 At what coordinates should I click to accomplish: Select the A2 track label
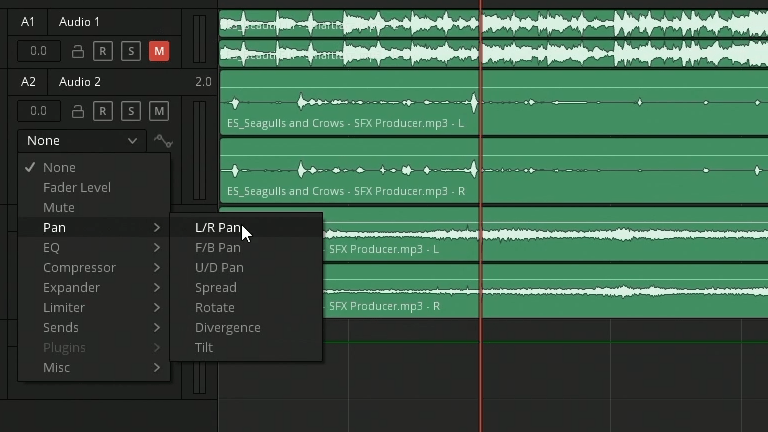28,82
